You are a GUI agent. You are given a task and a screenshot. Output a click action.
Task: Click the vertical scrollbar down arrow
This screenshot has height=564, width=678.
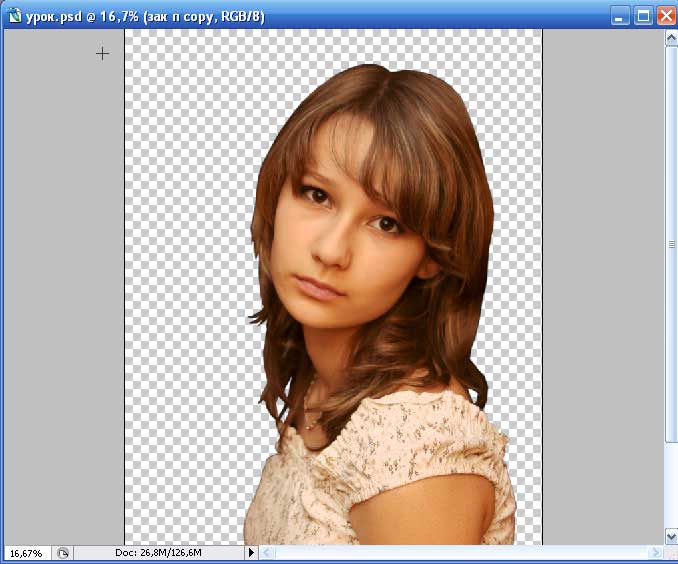671,537
